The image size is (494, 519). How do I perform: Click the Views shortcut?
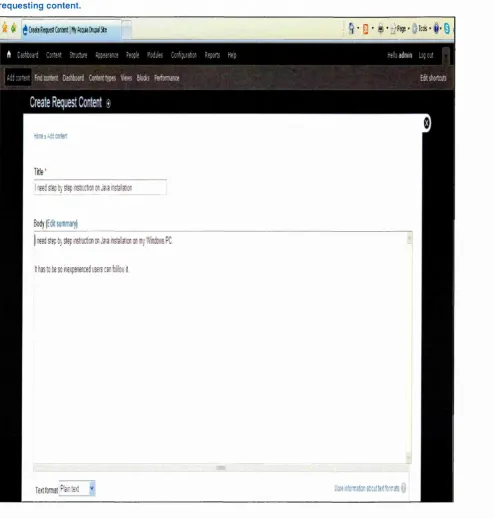(126, 78)
